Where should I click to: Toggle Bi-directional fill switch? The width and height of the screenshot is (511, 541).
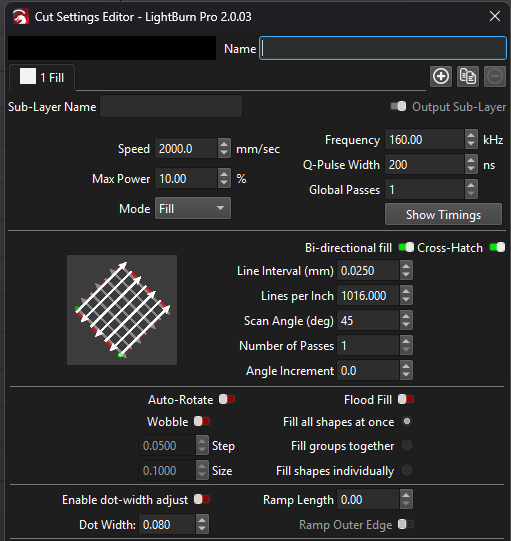point(406,247)
